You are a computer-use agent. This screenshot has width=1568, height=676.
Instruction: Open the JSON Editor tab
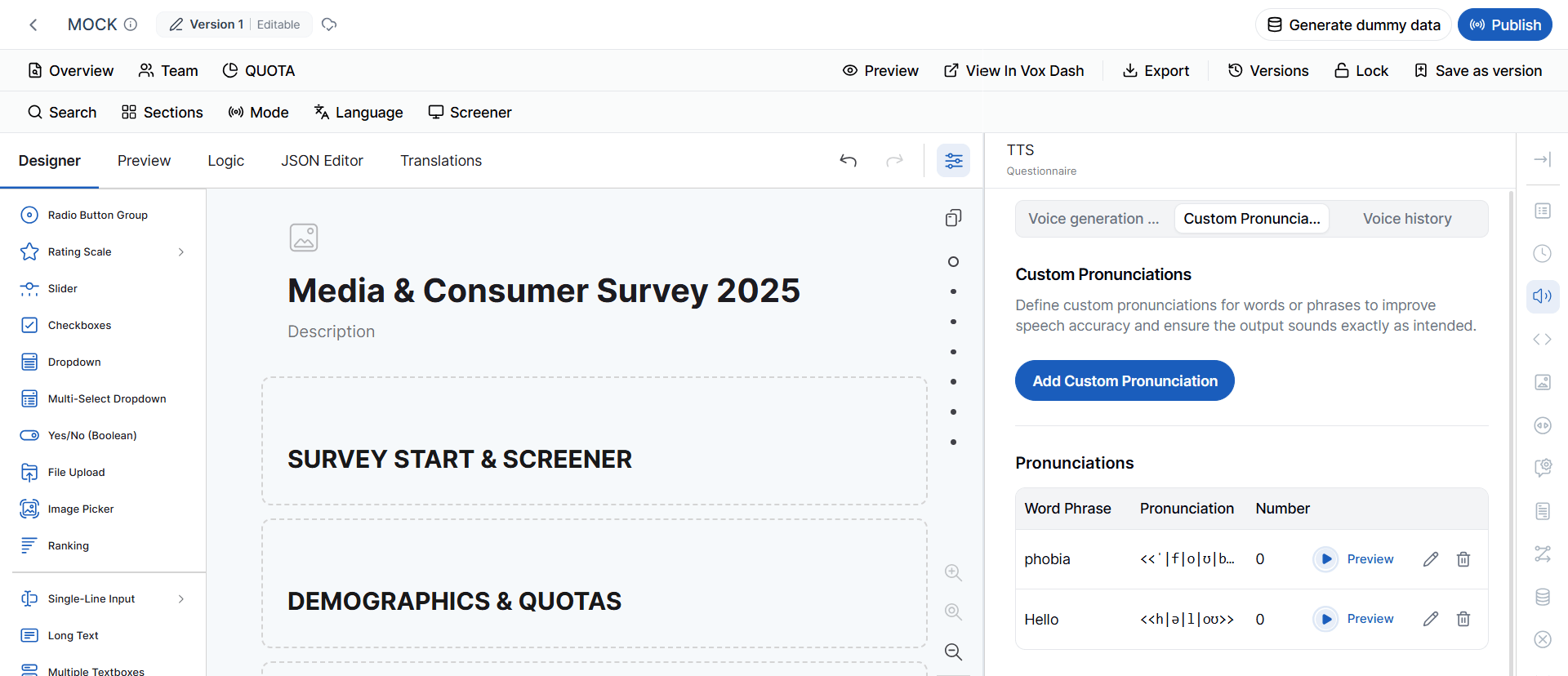[322, 161]
